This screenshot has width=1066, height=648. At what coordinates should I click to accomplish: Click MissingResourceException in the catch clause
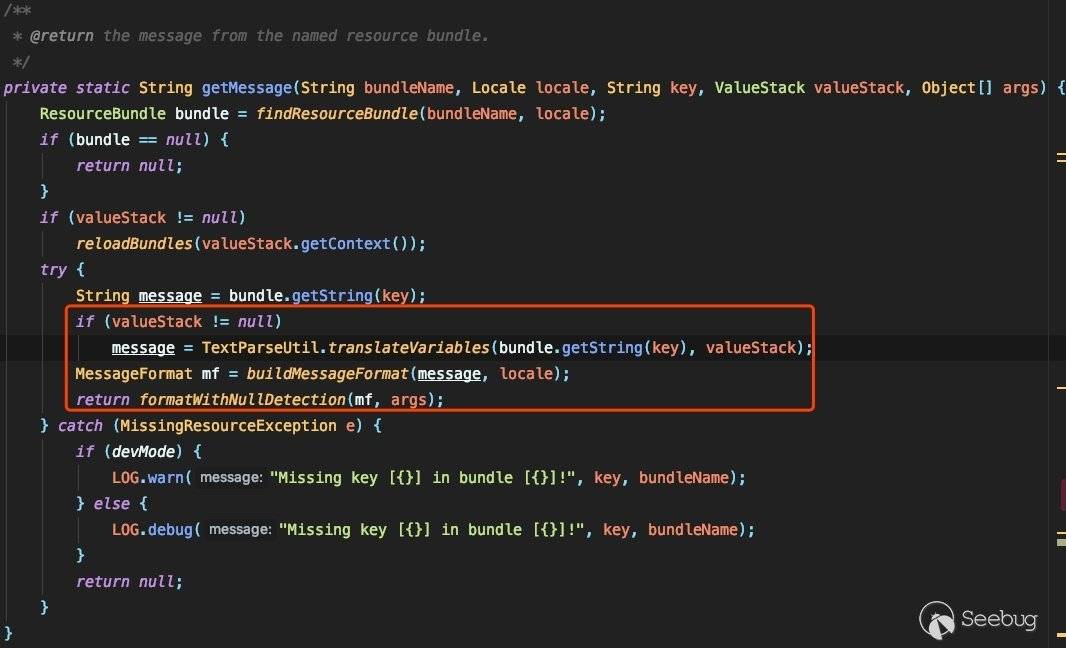[228, 426]
